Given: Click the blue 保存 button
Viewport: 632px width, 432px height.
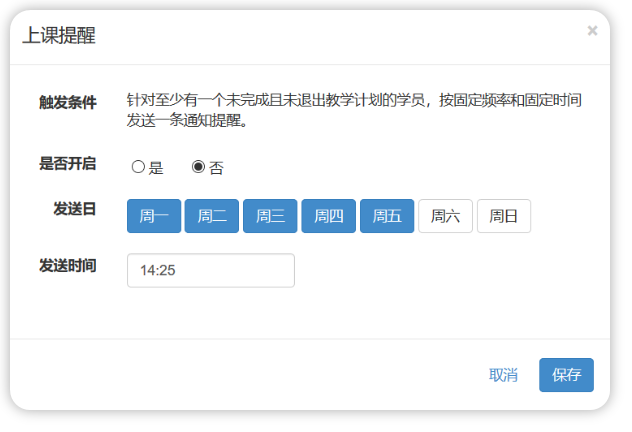Looking at the screenshot, I should pyautogui.click(x=566, y=375).
